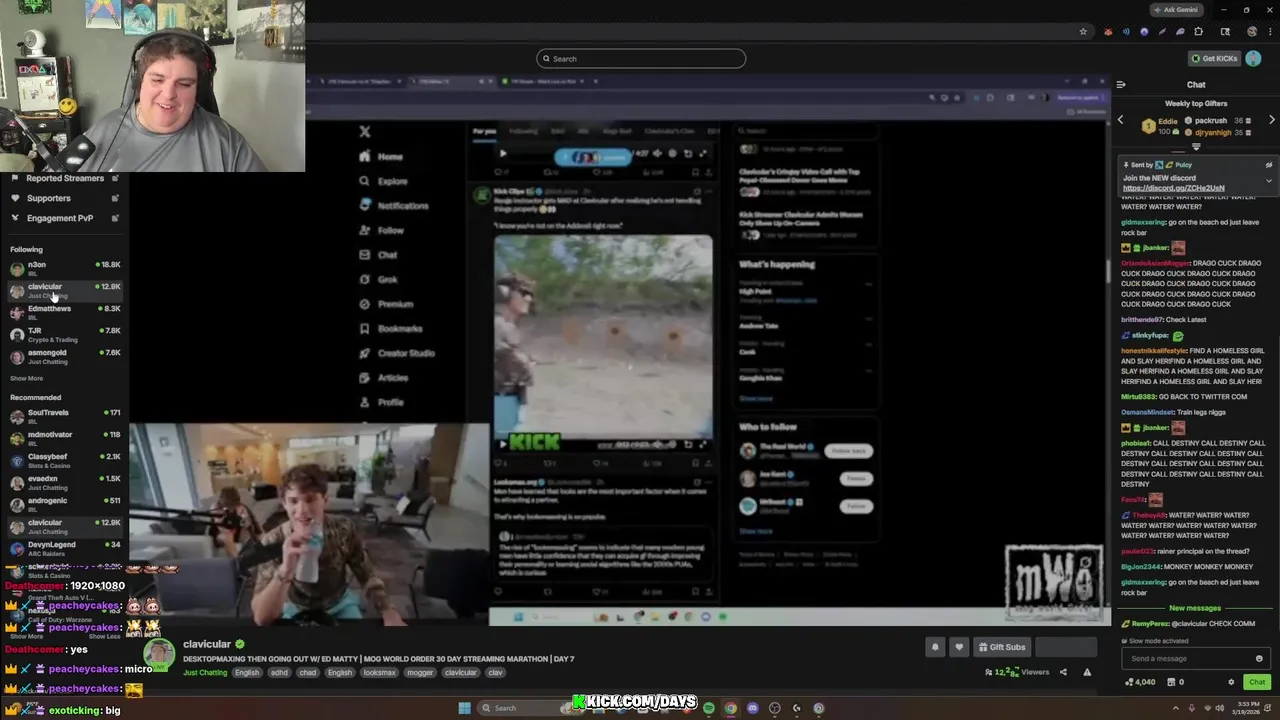The height and width of the screenshot is (720, 1280).
Task: Open the discord.gg link in pinned message
Action: tap(1173, 188)
